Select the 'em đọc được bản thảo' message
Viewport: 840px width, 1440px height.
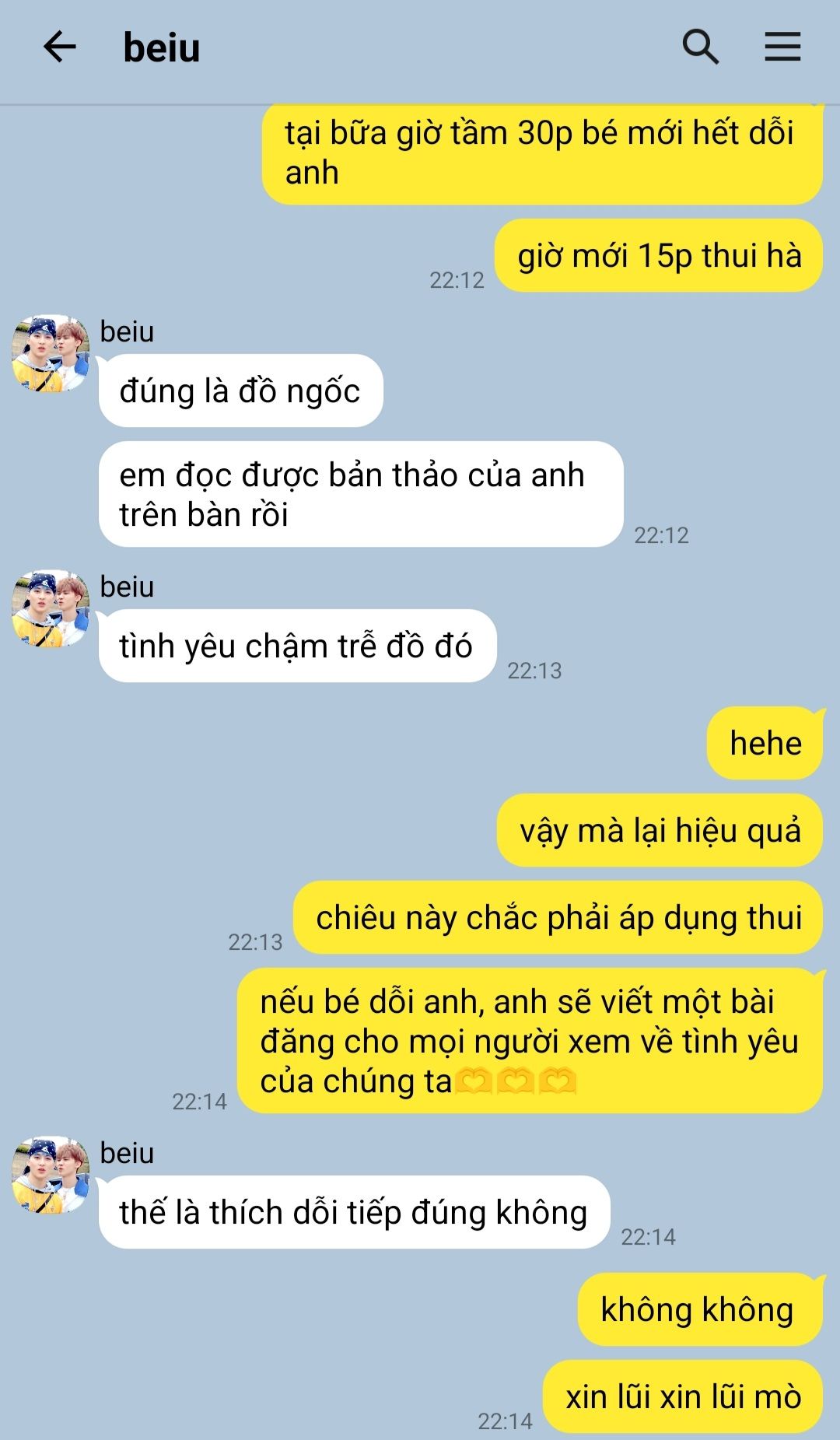coord(361,494)
